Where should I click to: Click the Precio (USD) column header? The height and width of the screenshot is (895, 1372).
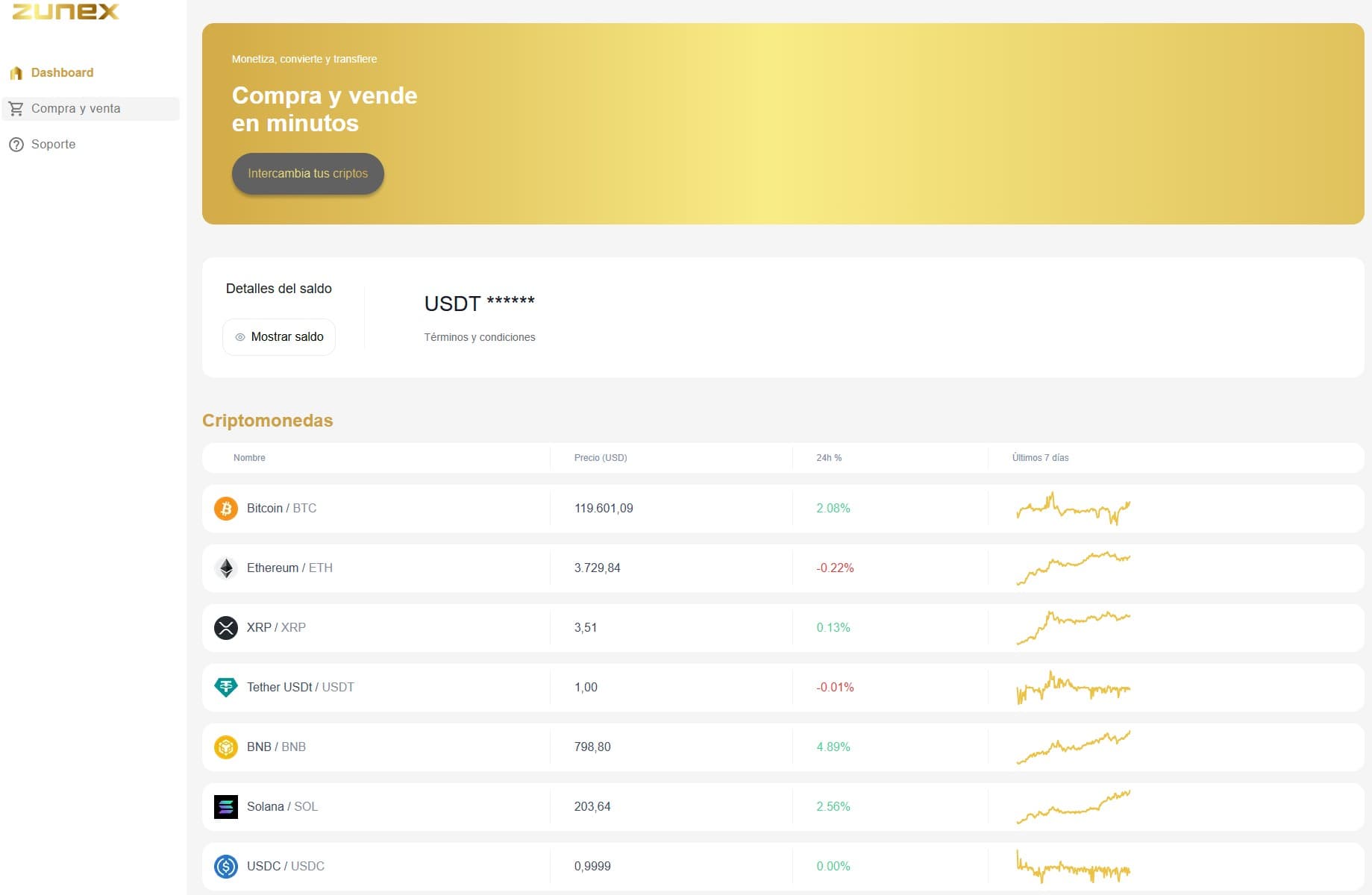point(600,458)
